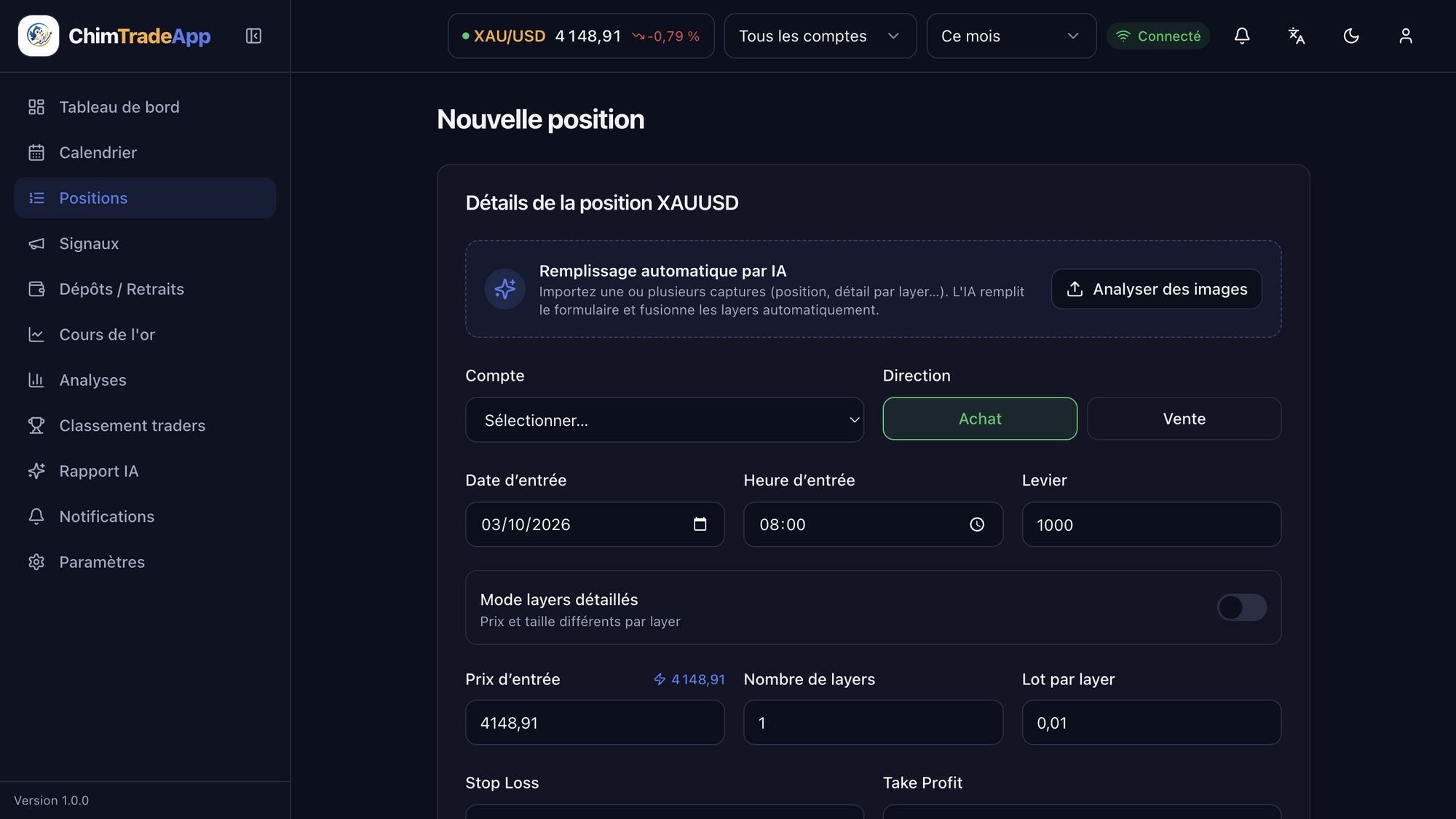The image size is (1456, 819).
Task: Click the Analyses bar chart icon
Action: [36, 380]
